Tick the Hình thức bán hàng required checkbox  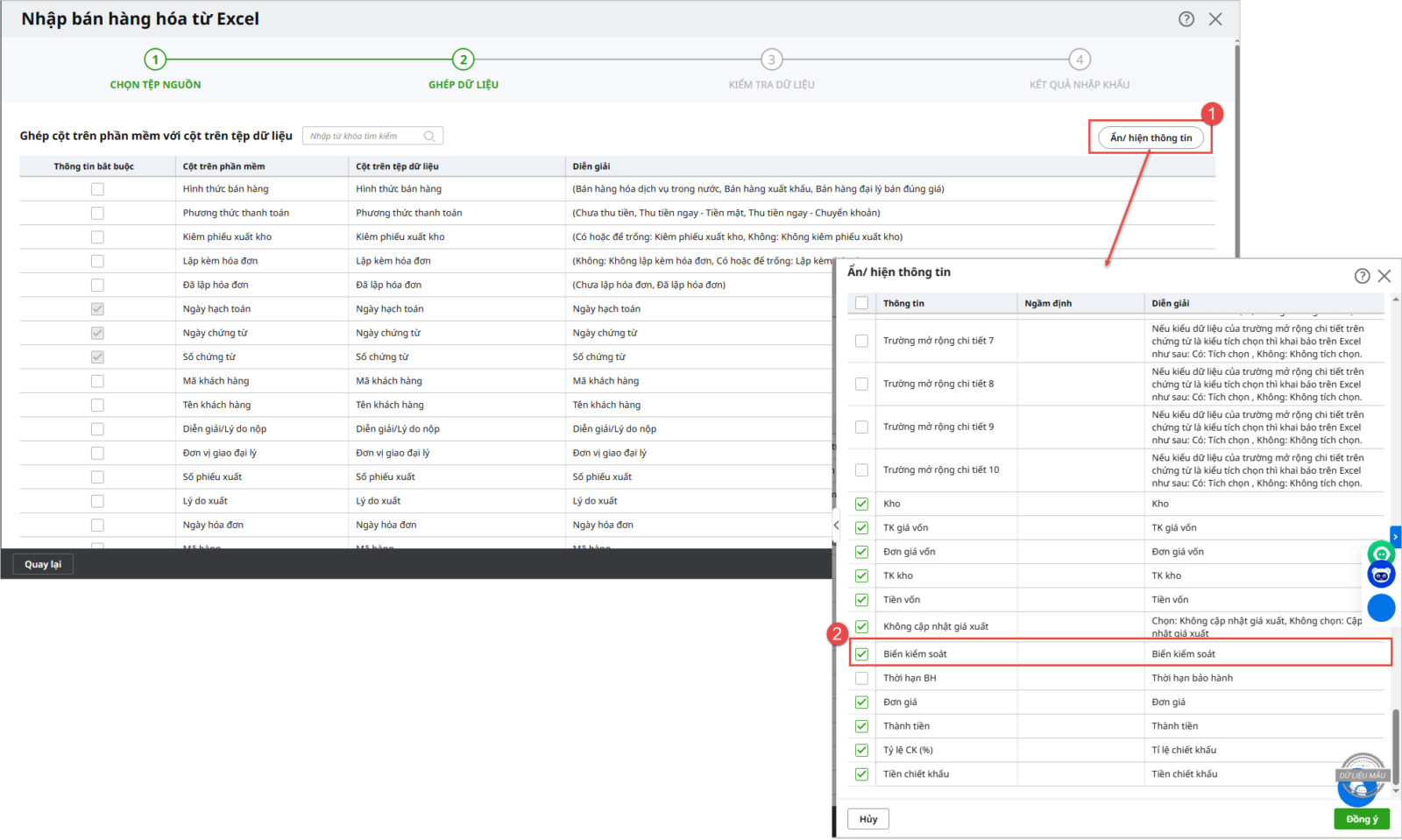point(97,189)
